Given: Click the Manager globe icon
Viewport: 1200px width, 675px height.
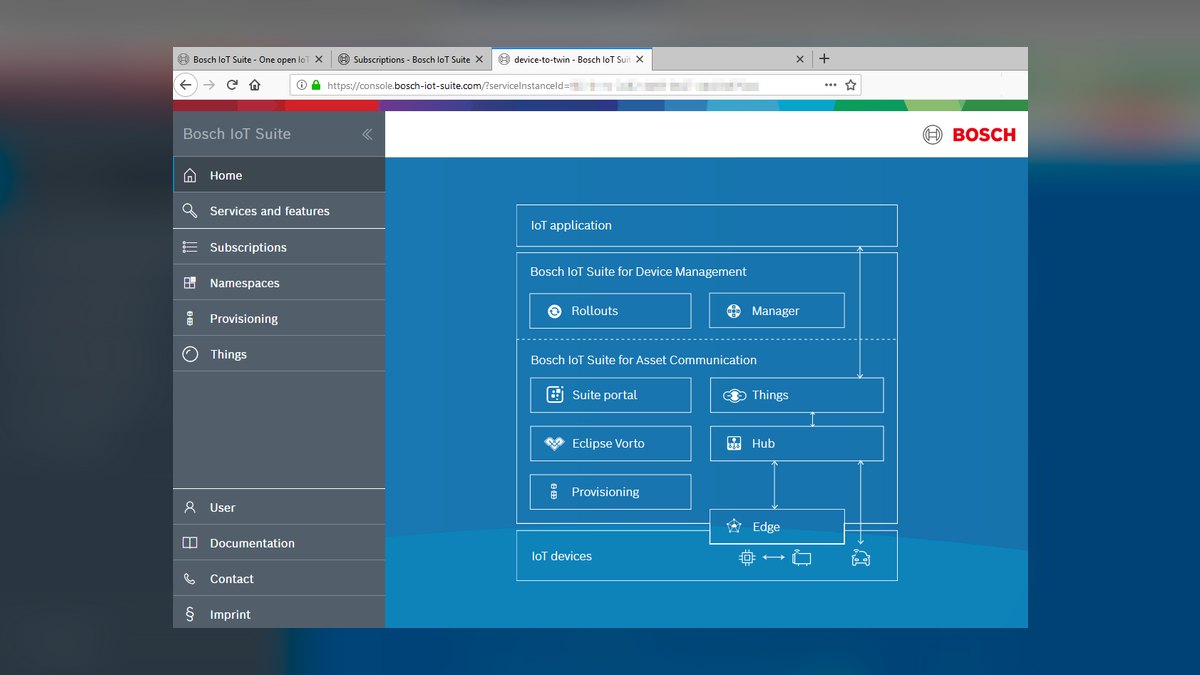Looking at the screenshot, I should tap(733, 311).
